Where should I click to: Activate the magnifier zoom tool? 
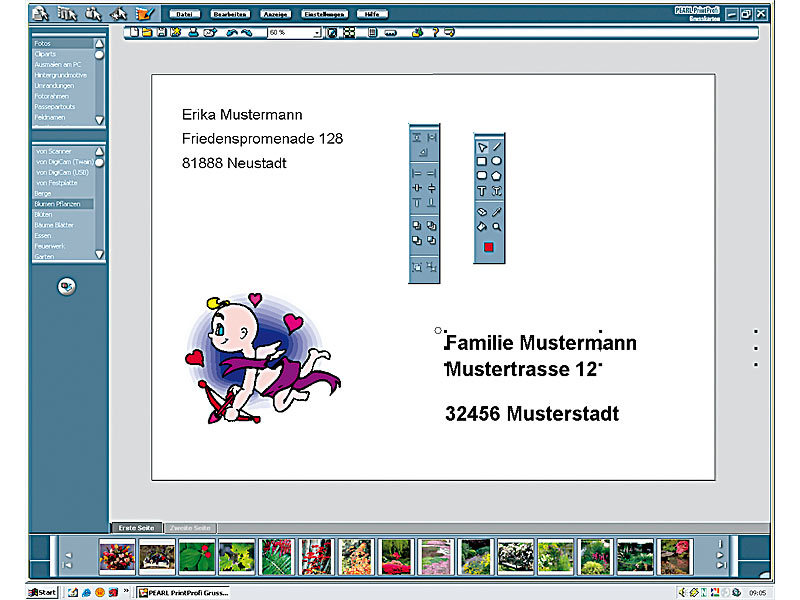click(x=497, y=227)
